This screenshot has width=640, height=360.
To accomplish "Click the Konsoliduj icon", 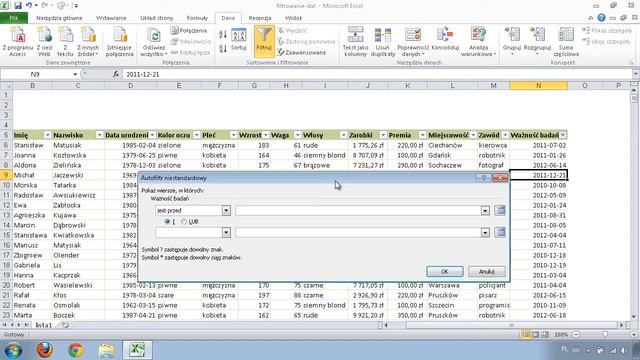I will pos(445,40).
